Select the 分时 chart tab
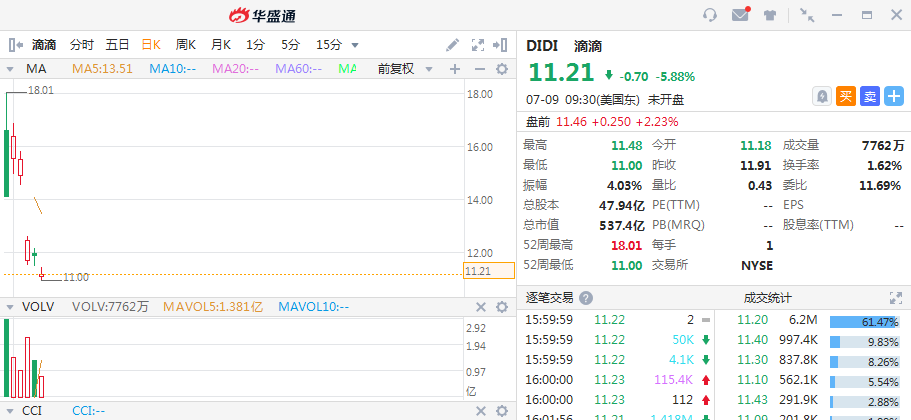 click(x=82, y=45)
